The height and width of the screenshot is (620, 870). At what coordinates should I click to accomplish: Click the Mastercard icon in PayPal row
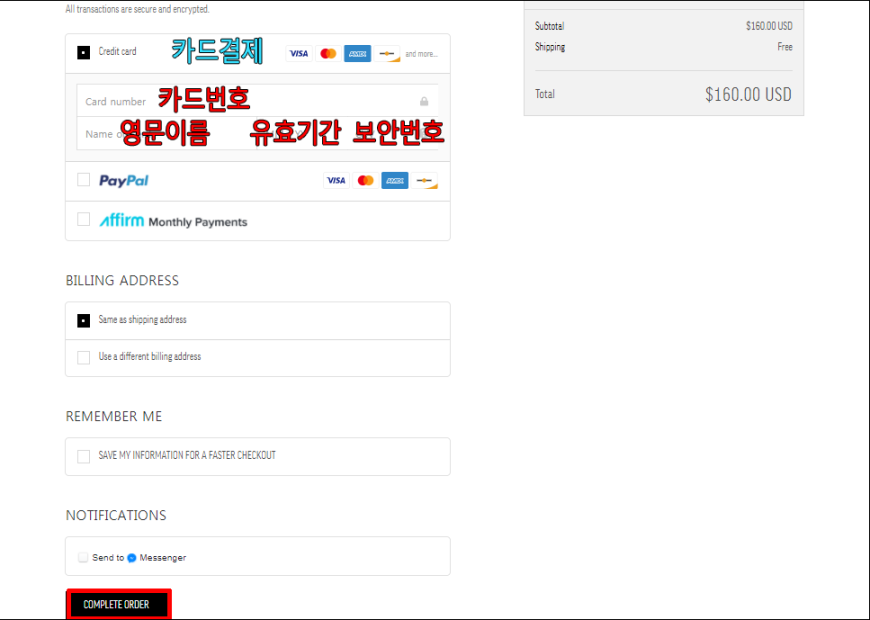click(366, 180)
